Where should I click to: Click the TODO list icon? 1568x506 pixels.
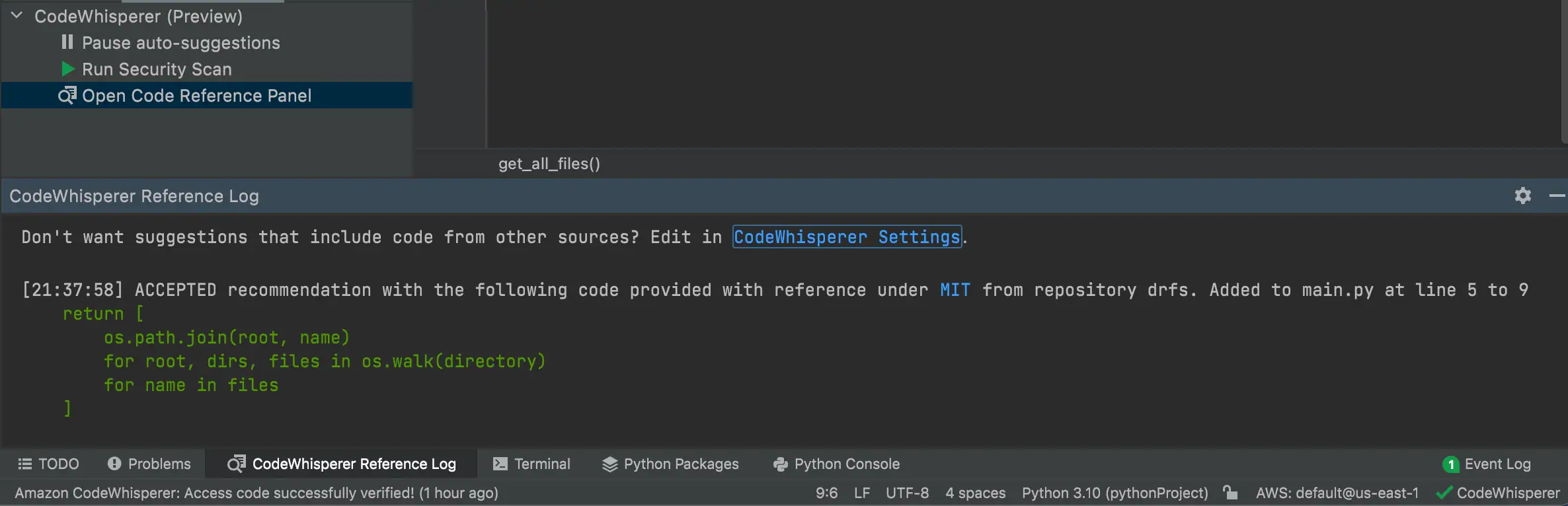click(24, 464)
